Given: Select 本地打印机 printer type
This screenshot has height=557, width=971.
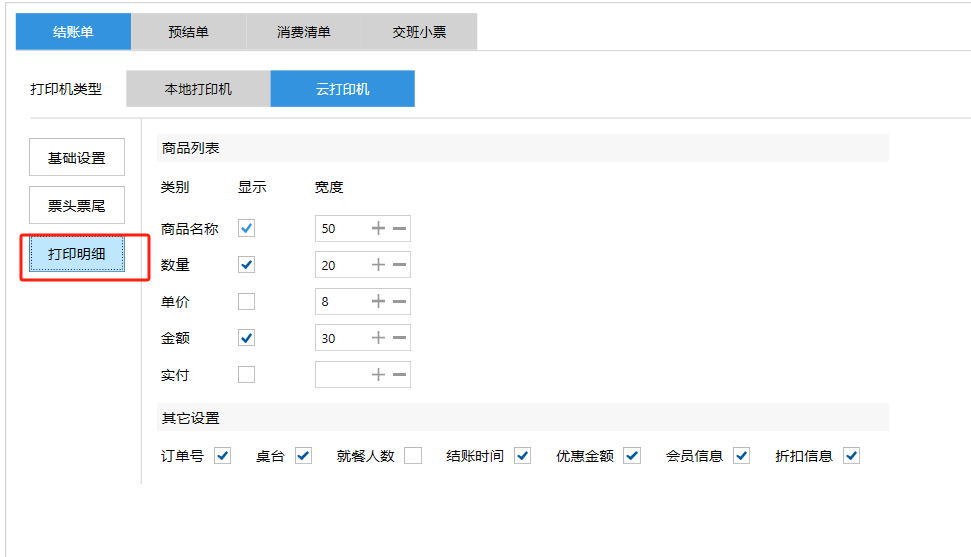Looking at the screenshot, I should (x=198, y=89).
